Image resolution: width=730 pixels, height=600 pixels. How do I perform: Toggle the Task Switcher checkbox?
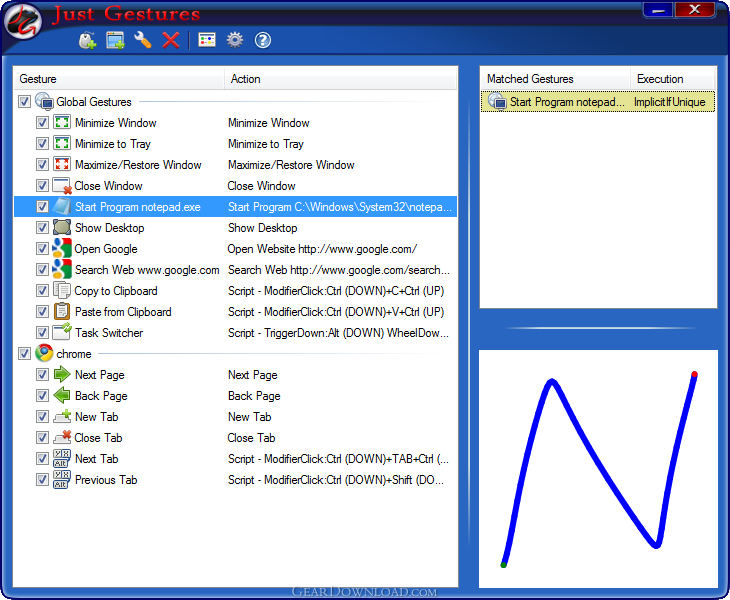tap(42, 332)
